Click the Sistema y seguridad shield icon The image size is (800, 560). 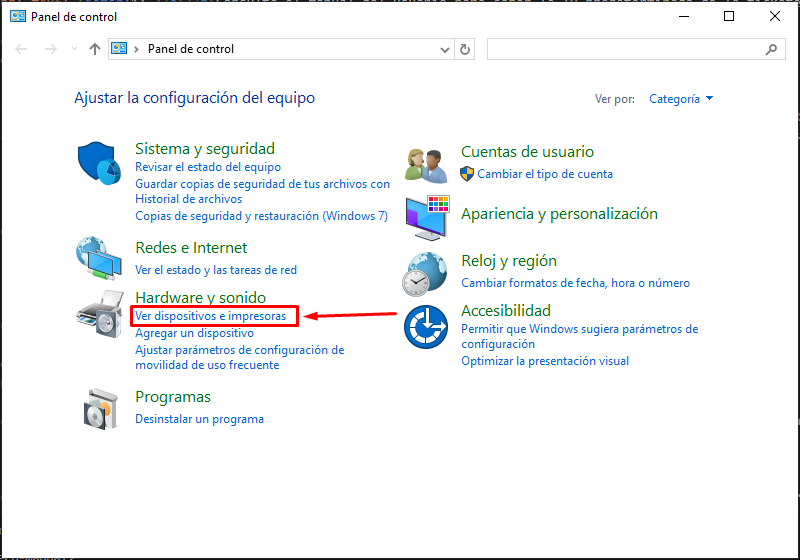[99, 163]
